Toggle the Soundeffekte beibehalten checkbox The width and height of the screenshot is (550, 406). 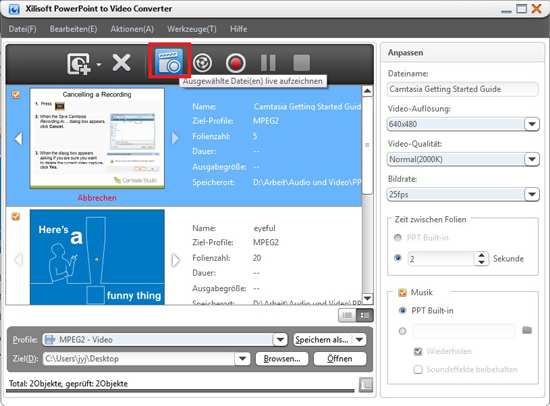tap(418, 370)
